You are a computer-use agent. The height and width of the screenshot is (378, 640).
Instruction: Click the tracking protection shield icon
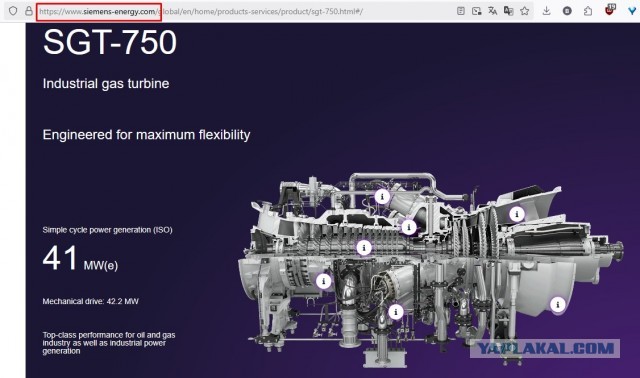pyautogui.click(x=13, y=11)
